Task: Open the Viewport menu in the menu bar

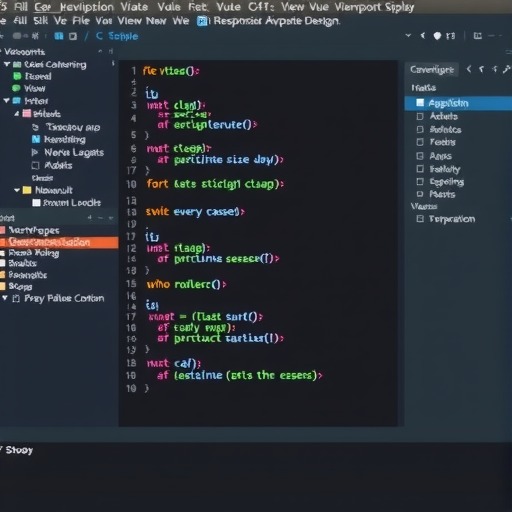Action: tap(358, 7)
